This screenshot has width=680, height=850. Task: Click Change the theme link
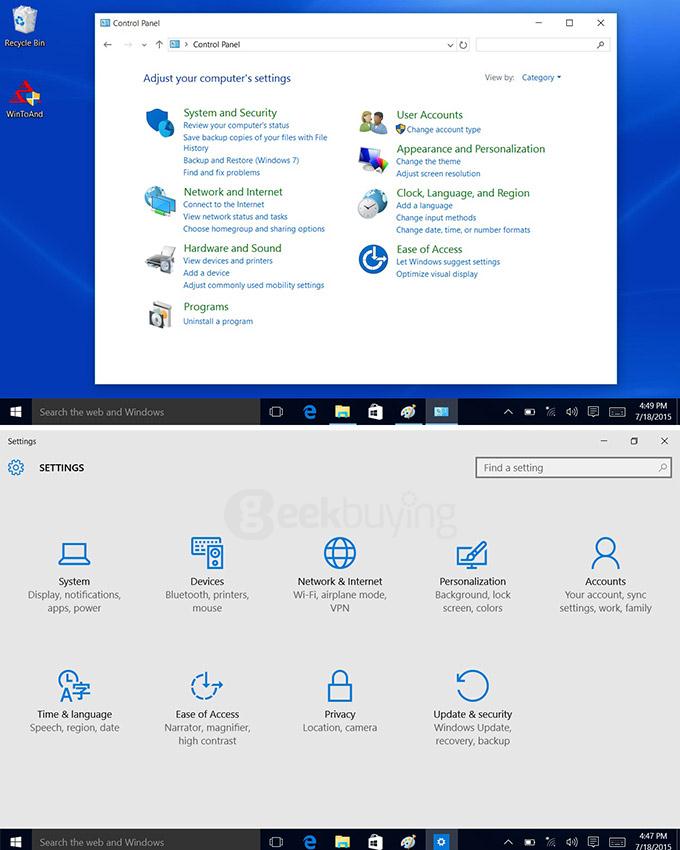(428, 162)
